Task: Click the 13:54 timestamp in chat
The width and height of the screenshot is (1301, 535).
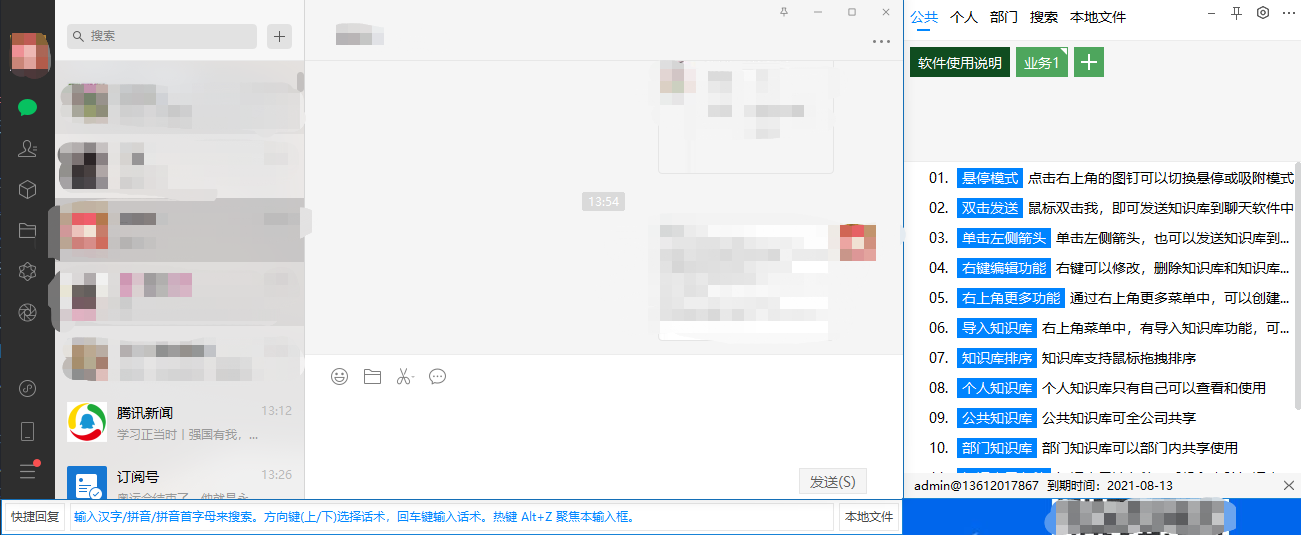Action: [604, 201]
